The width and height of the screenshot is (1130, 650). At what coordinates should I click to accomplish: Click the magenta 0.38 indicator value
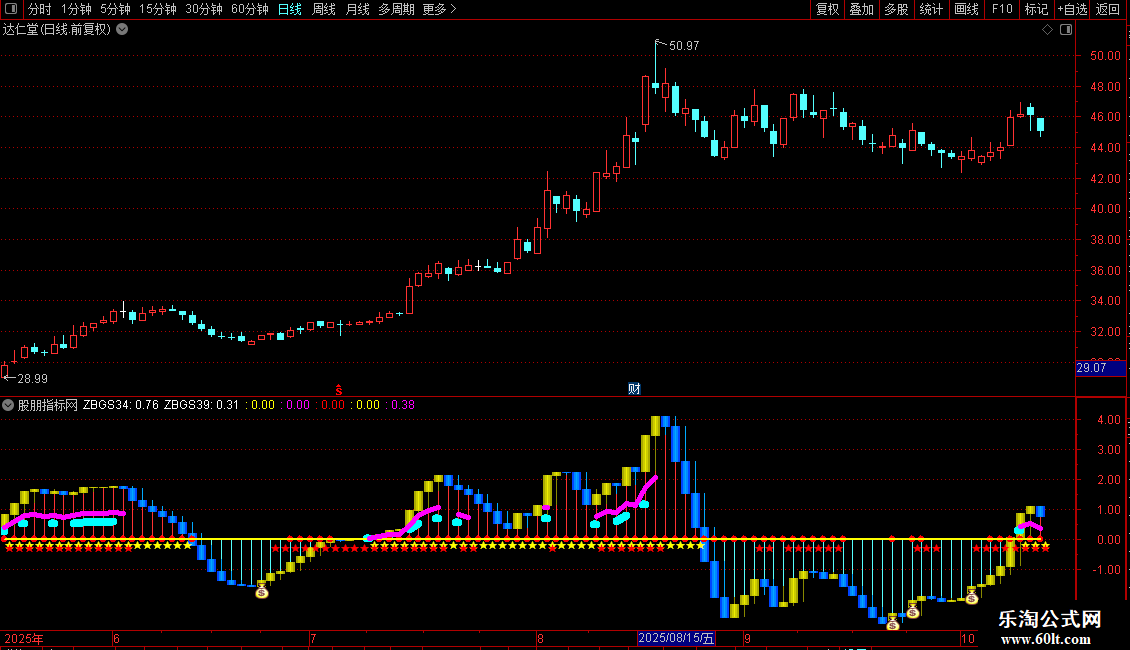point(403,405)
